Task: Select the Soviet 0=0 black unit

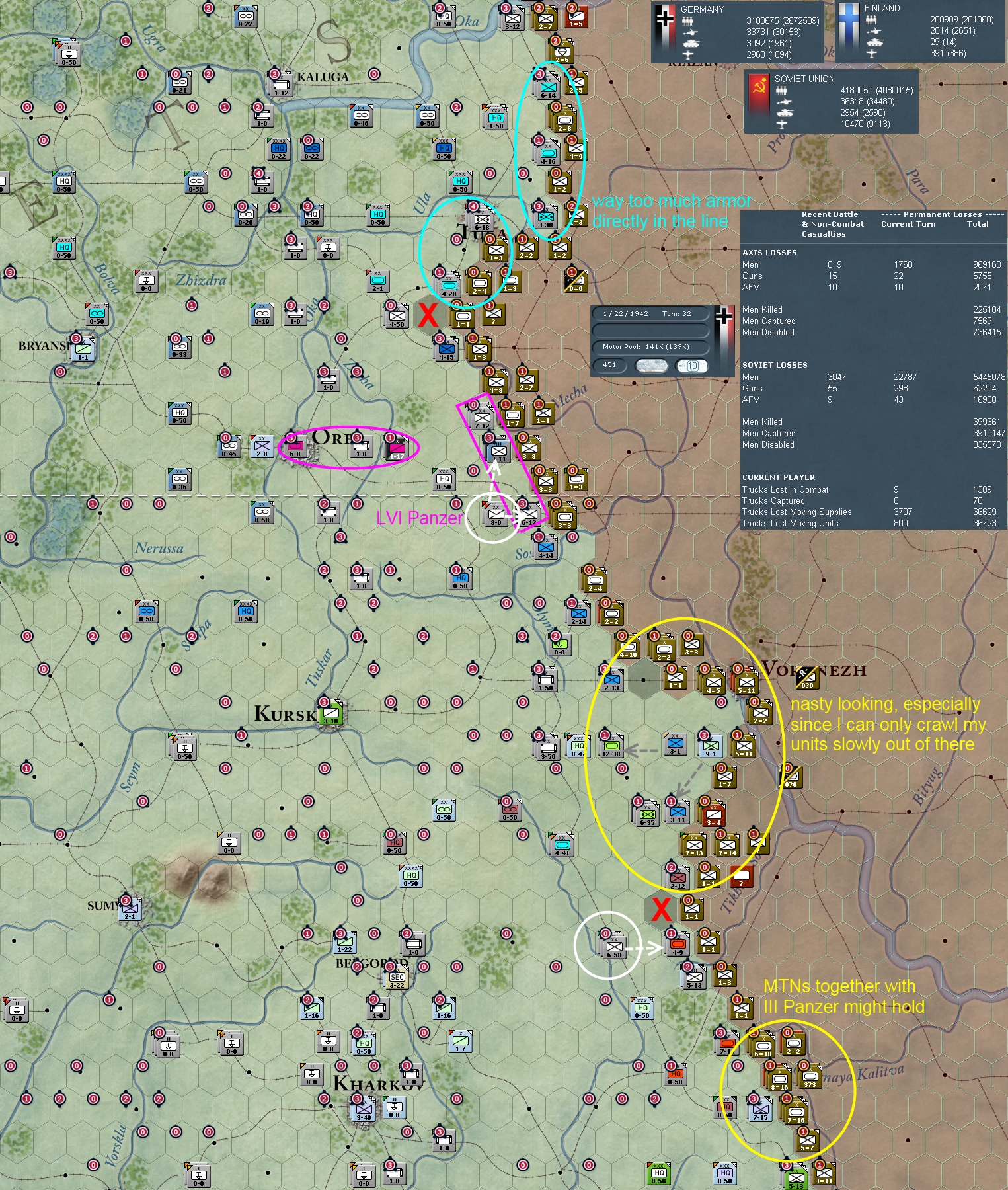Action: (x=575, y=280)
